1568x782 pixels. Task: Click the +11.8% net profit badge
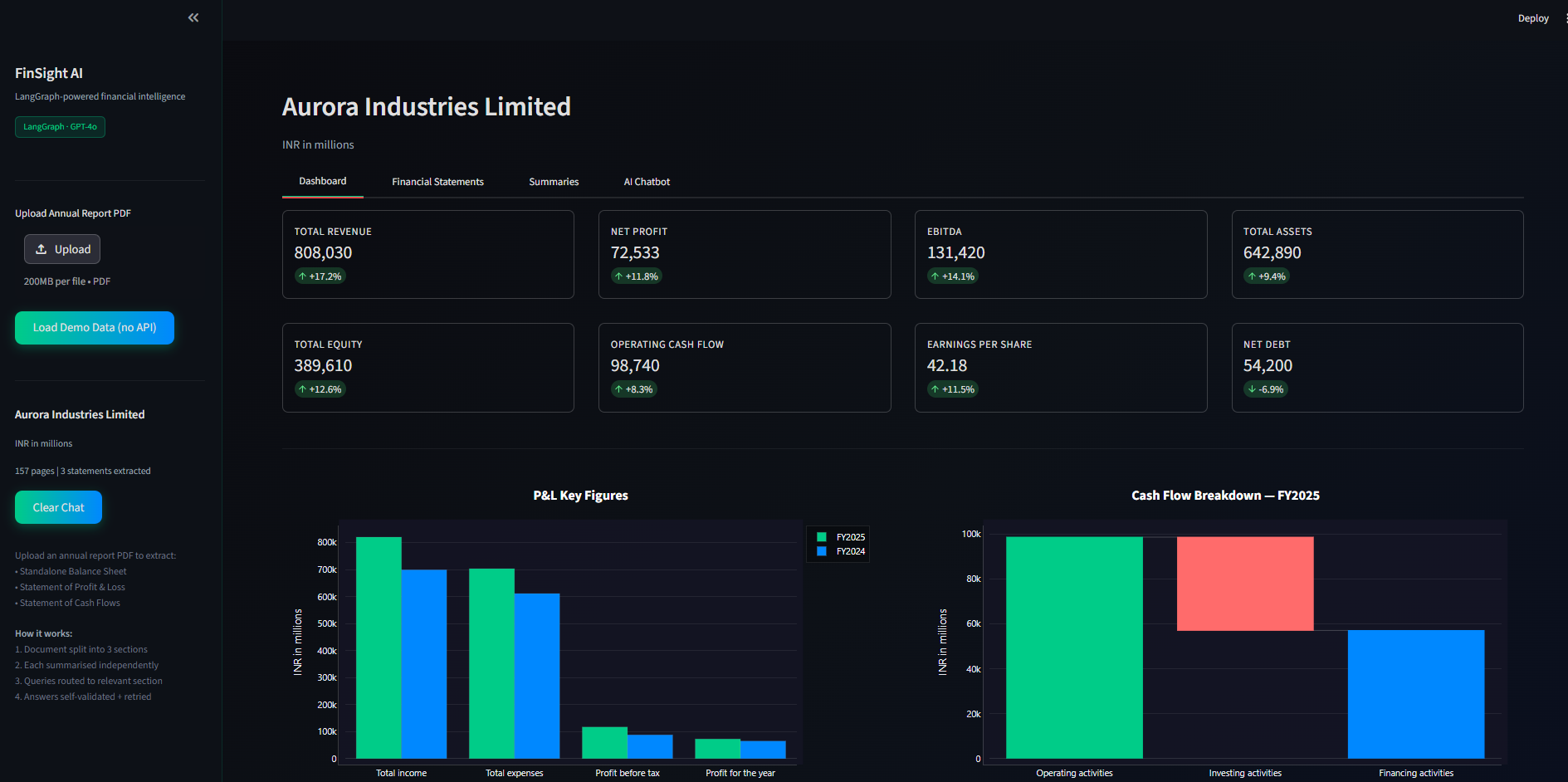pyautogui.click(x=636, y=276)
